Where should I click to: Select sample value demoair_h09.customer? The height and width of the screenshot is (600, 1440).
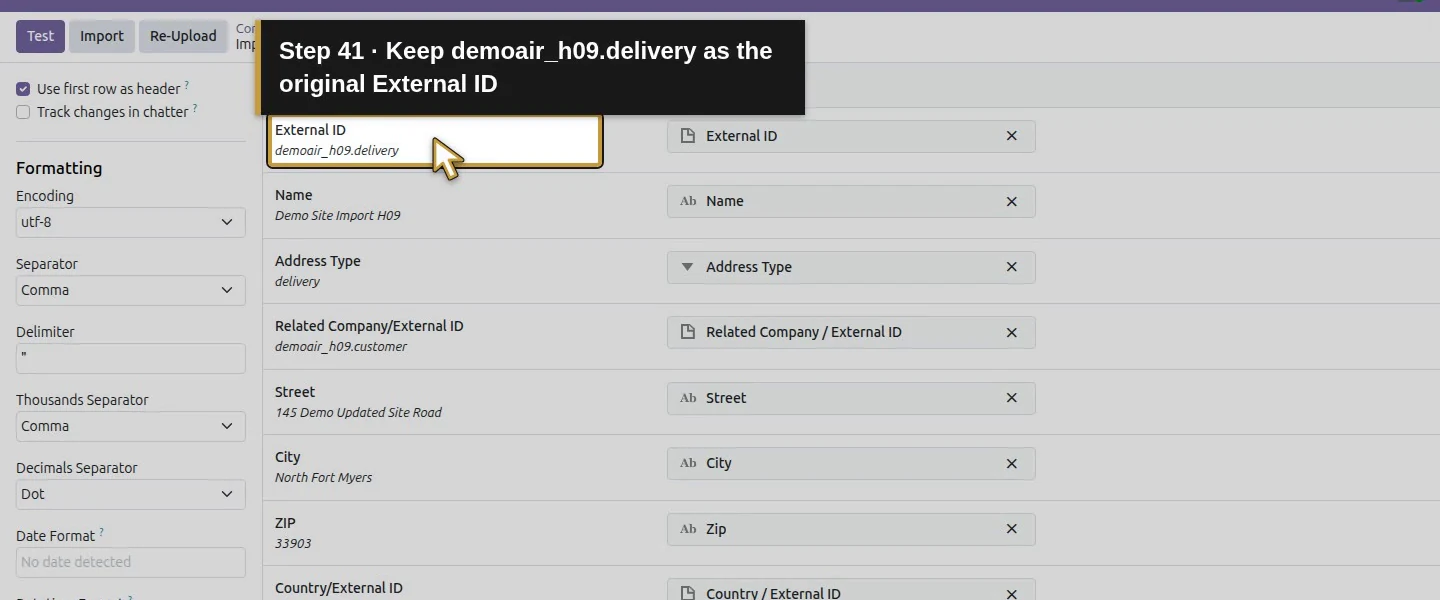(341, 347)
